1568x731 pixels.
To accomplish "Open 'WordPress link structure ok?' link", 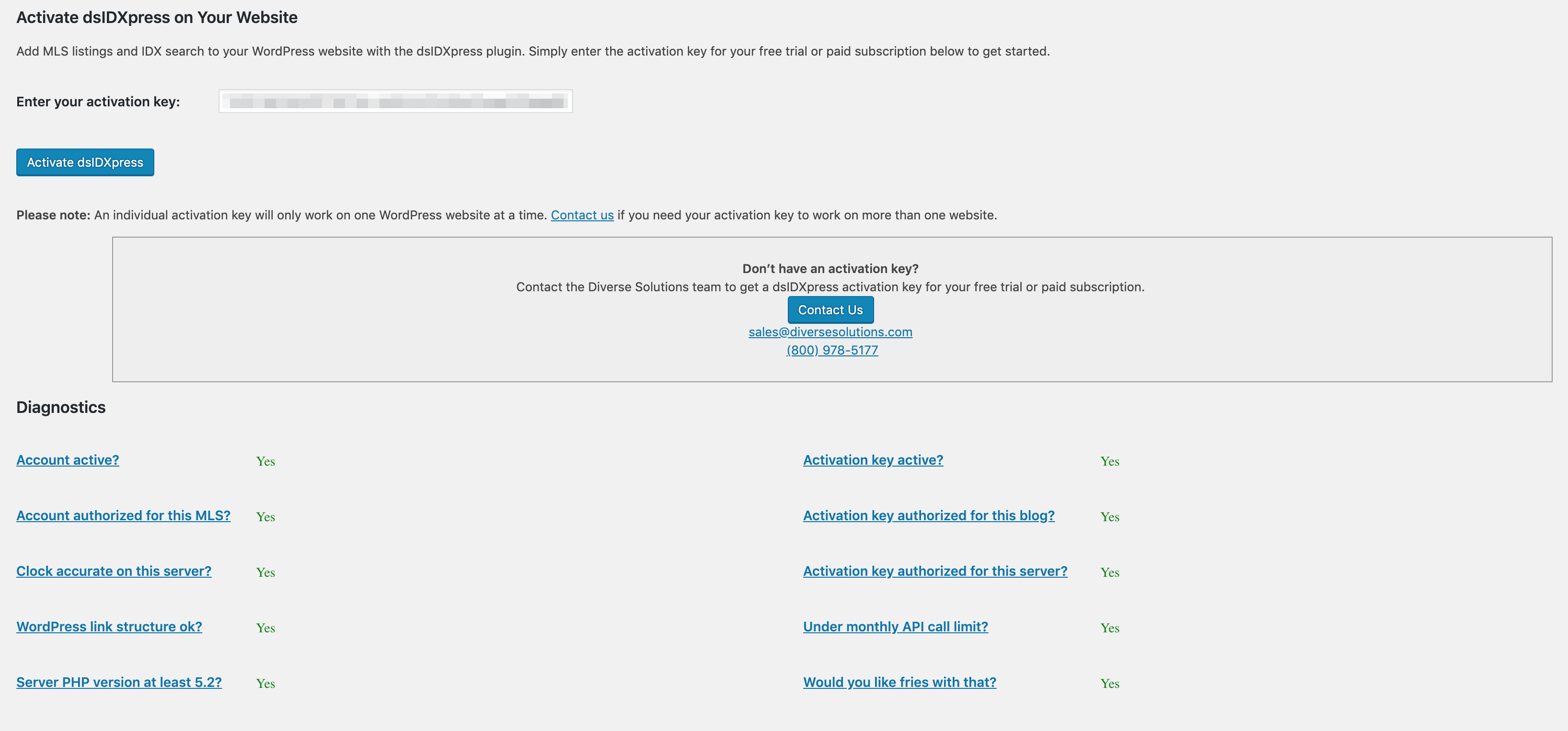I will pos(109,627).
